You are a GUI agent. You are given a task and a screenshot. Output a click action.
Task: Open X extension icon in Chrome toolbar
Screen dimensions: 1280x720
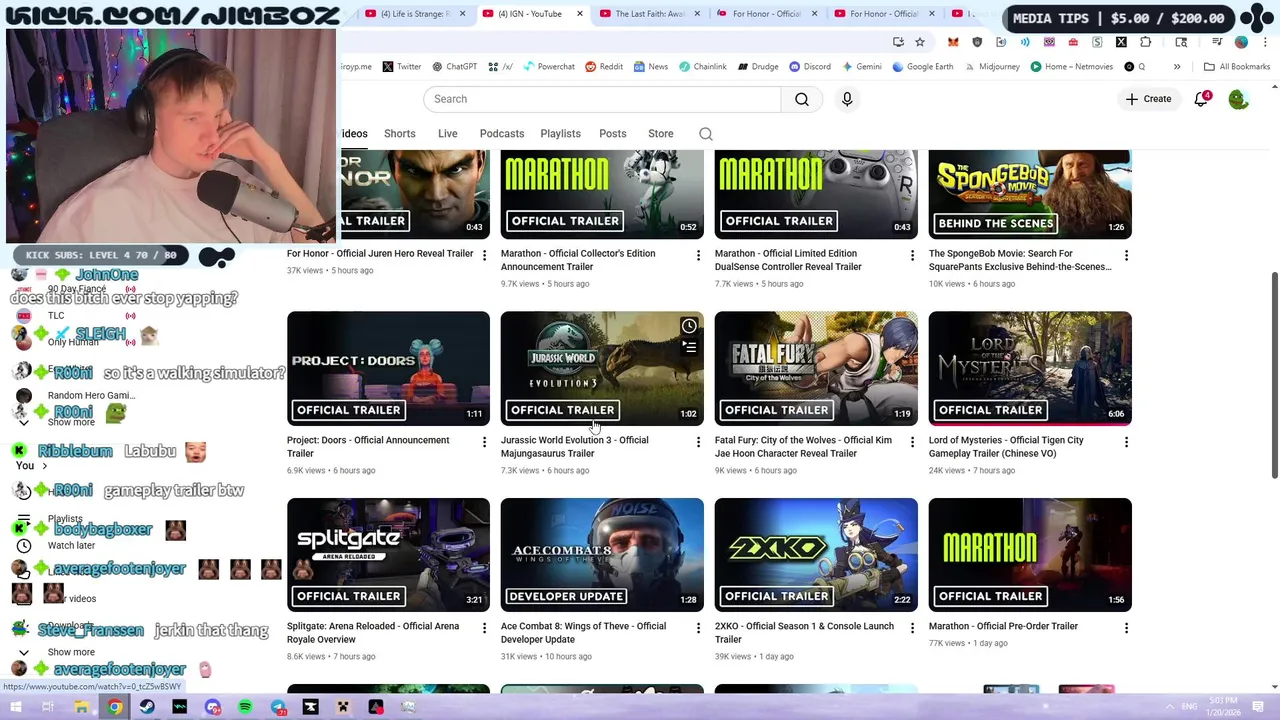(x=1121, y=42)
